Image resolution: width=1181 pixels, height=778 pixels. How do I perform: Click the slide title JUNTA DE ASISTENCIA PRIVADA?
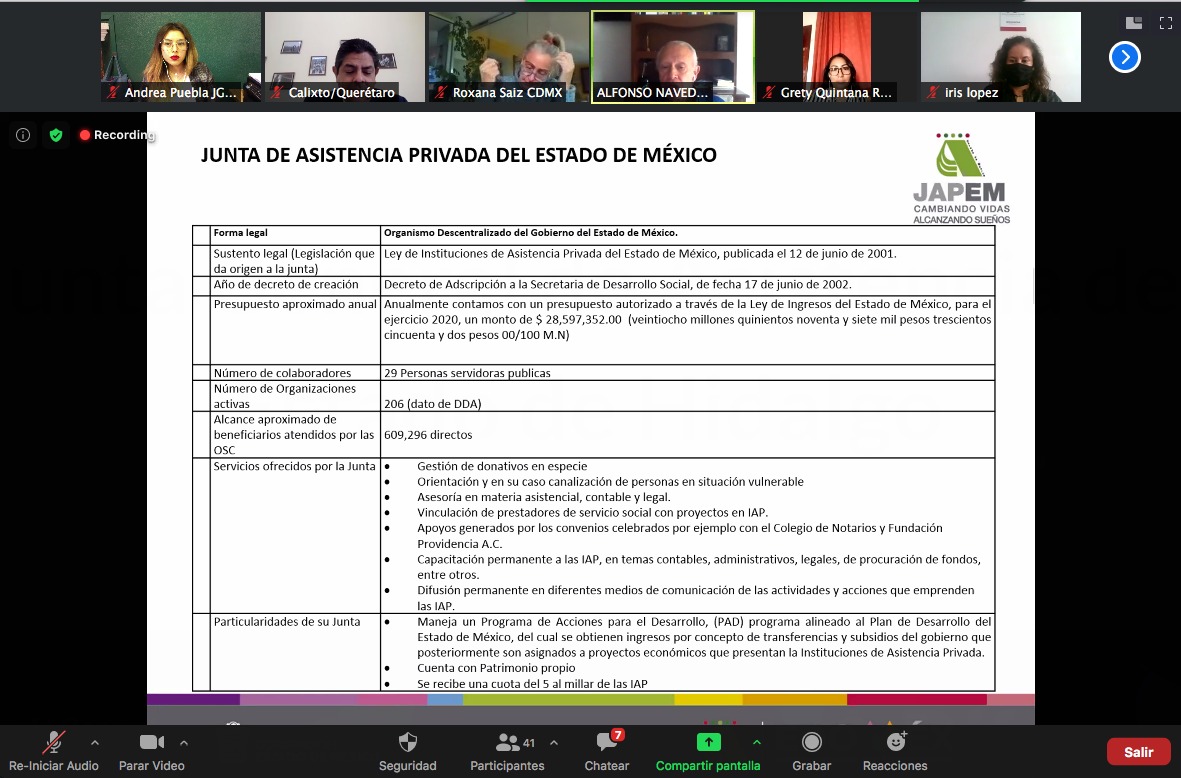click(459, 155)
